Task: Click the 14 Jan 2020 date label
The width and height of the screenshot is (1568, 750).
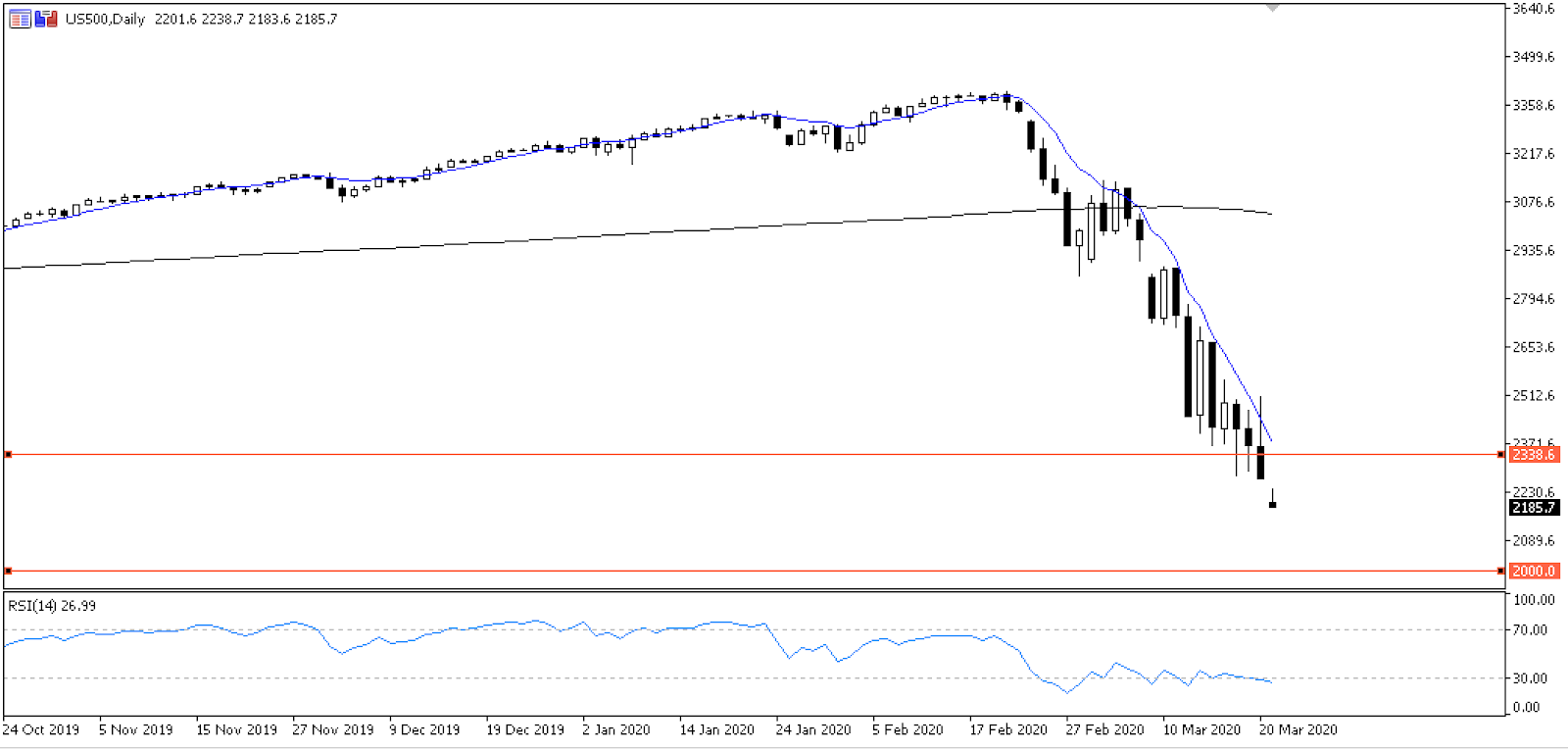Action: click(x=717, y=730)
